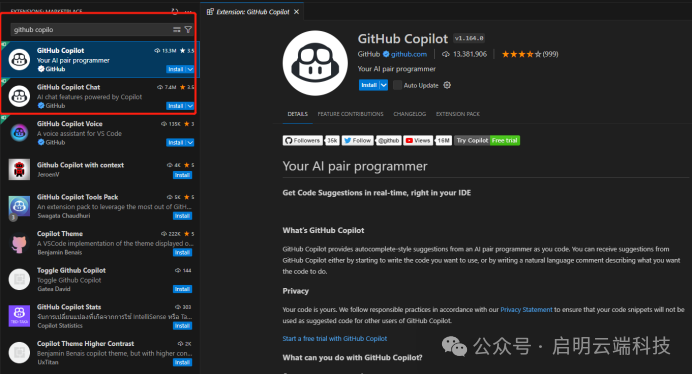Open the manage gear icon beside Auto Update
This screenshot has width=693, height=374.
pyautogui.click(x=447, y=85)
